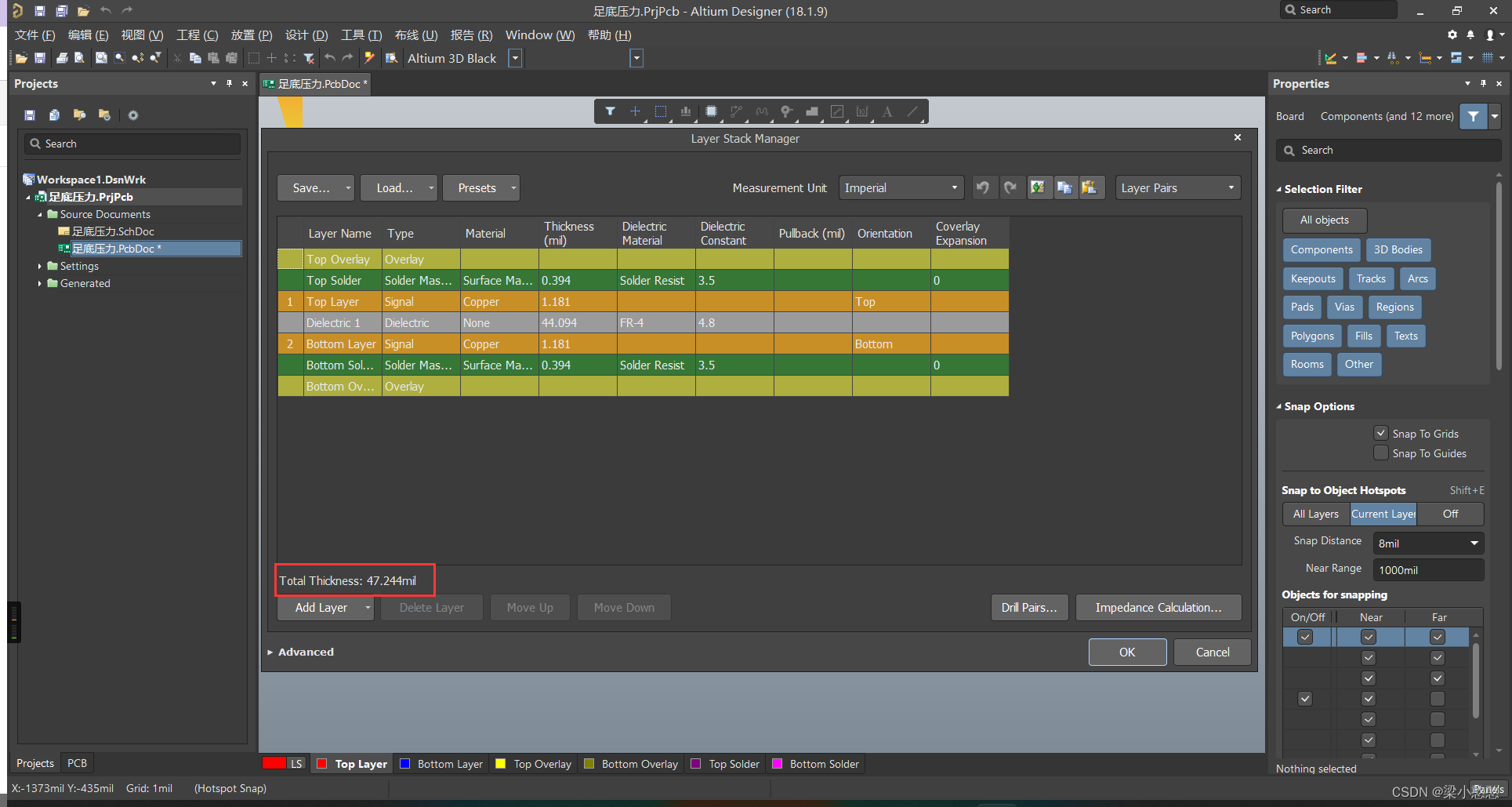Disable the Snap To Grids checkbox
This screenshot has width=1512, height=807.
click(x=1381, y=433)
